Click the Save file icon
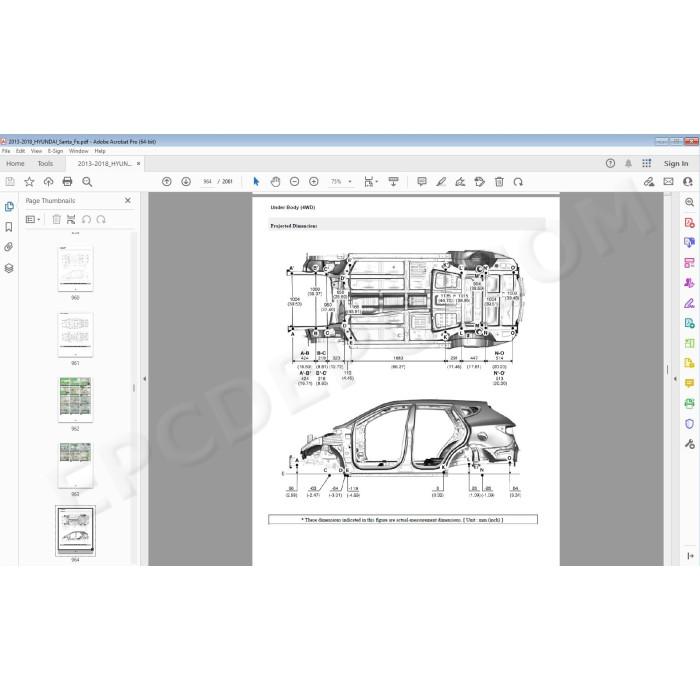The height and width of the screenshot is (700, 700). (10, 182)
